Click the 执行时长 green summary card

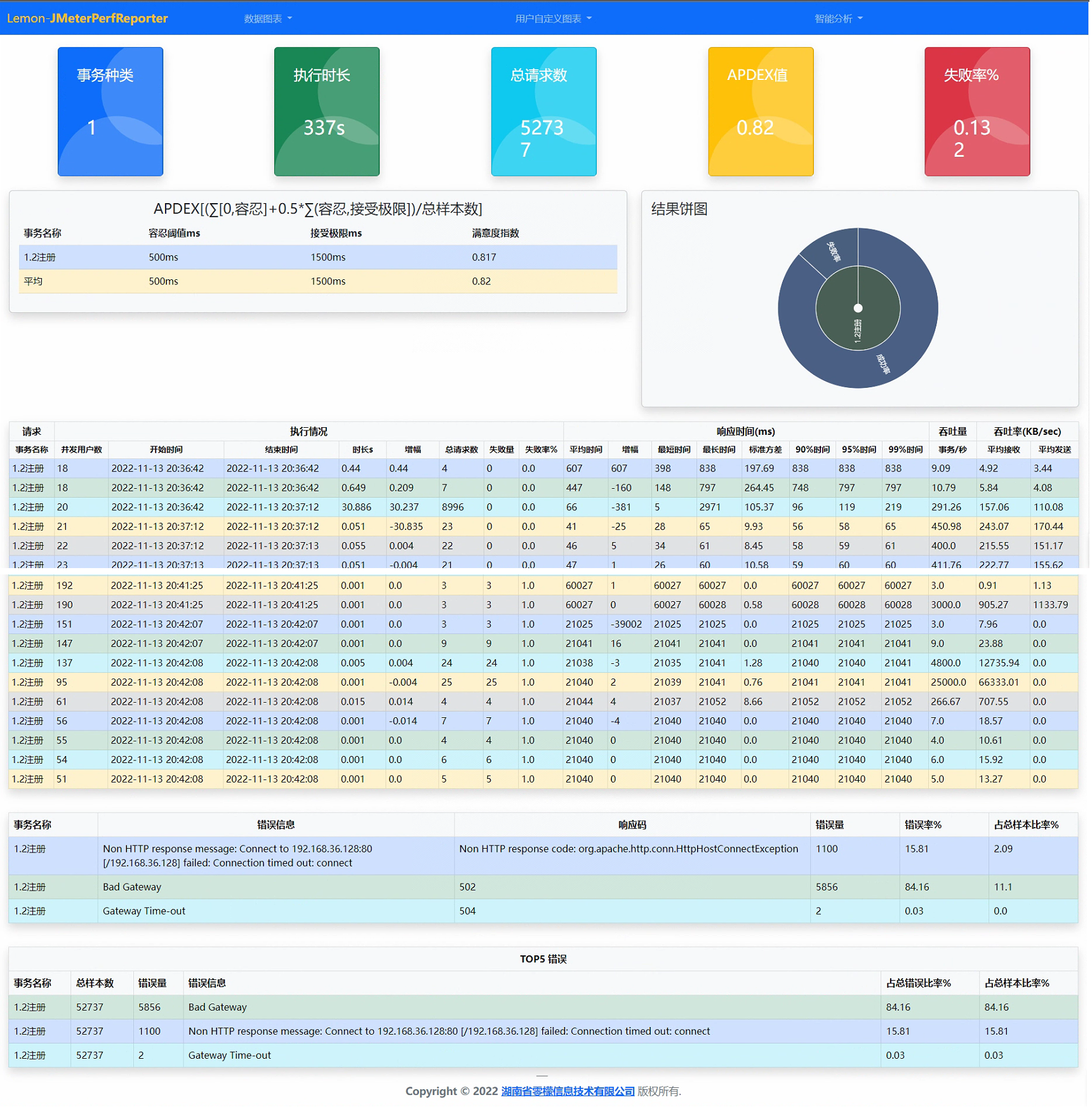point(327,111)
